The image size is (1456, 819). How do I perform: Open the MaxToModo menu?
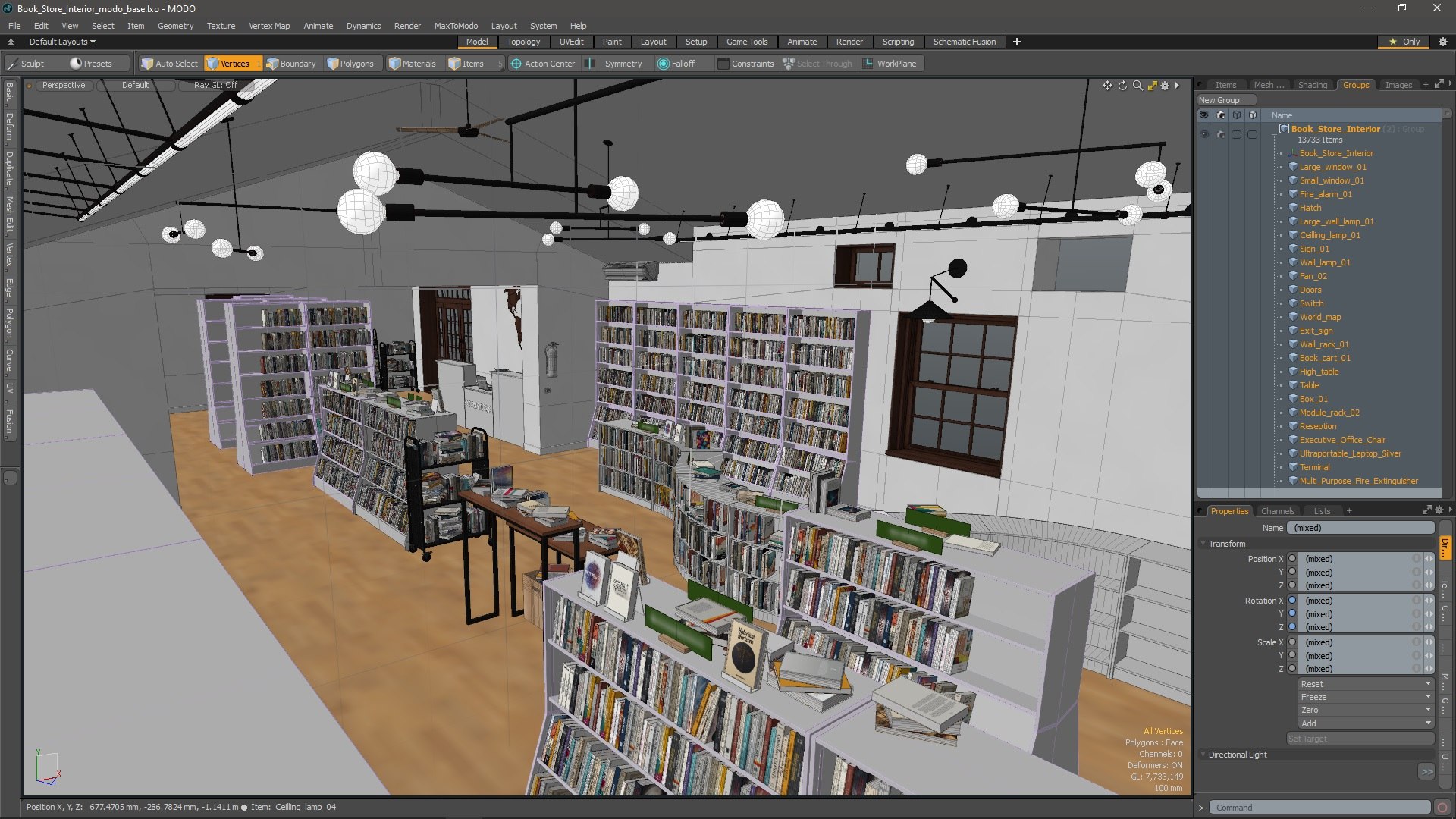tap(456, 26)
